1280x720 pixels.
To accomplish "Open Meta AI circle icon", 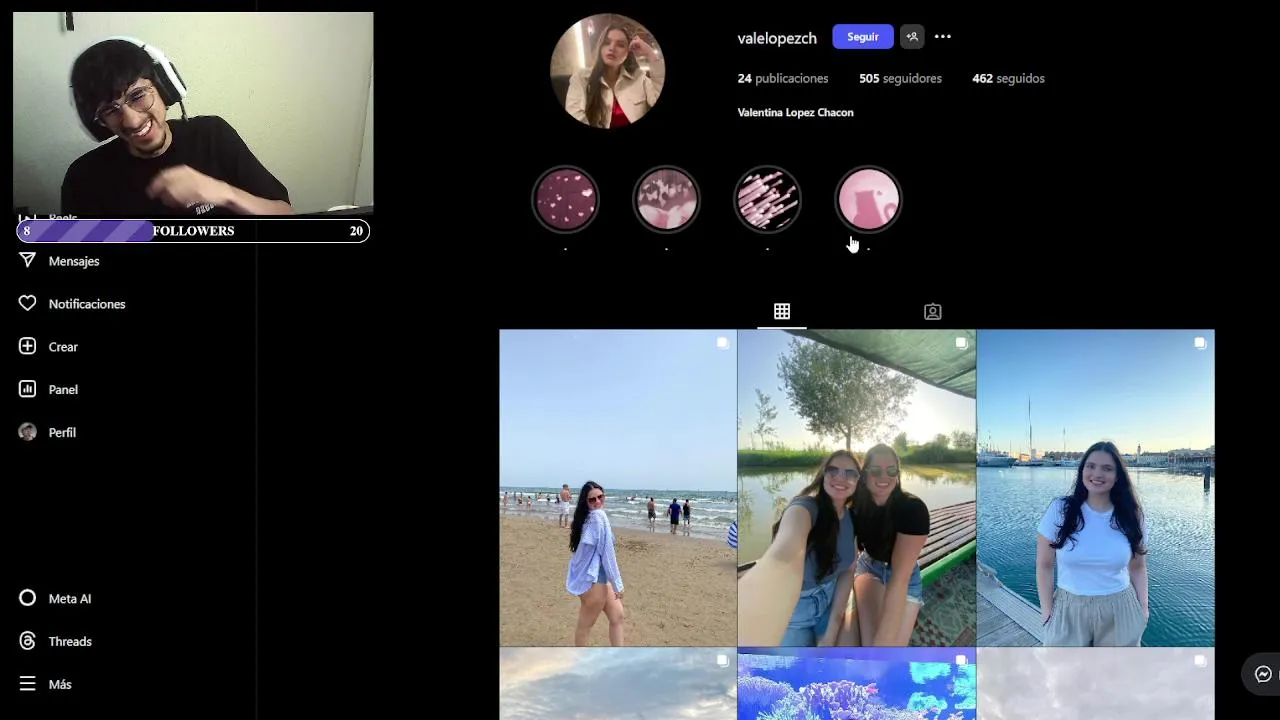I will (27, 599).
